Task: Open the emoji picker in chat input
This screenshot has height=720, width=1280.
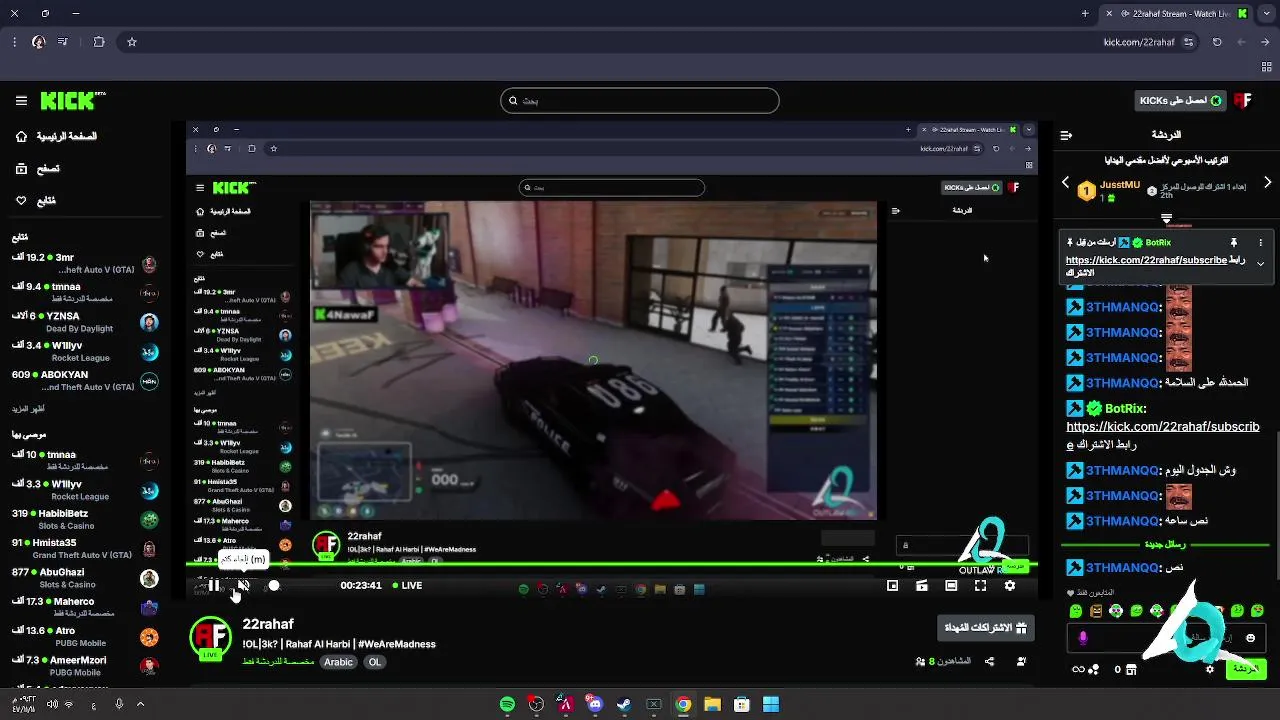Action: tap(1250, 638)
